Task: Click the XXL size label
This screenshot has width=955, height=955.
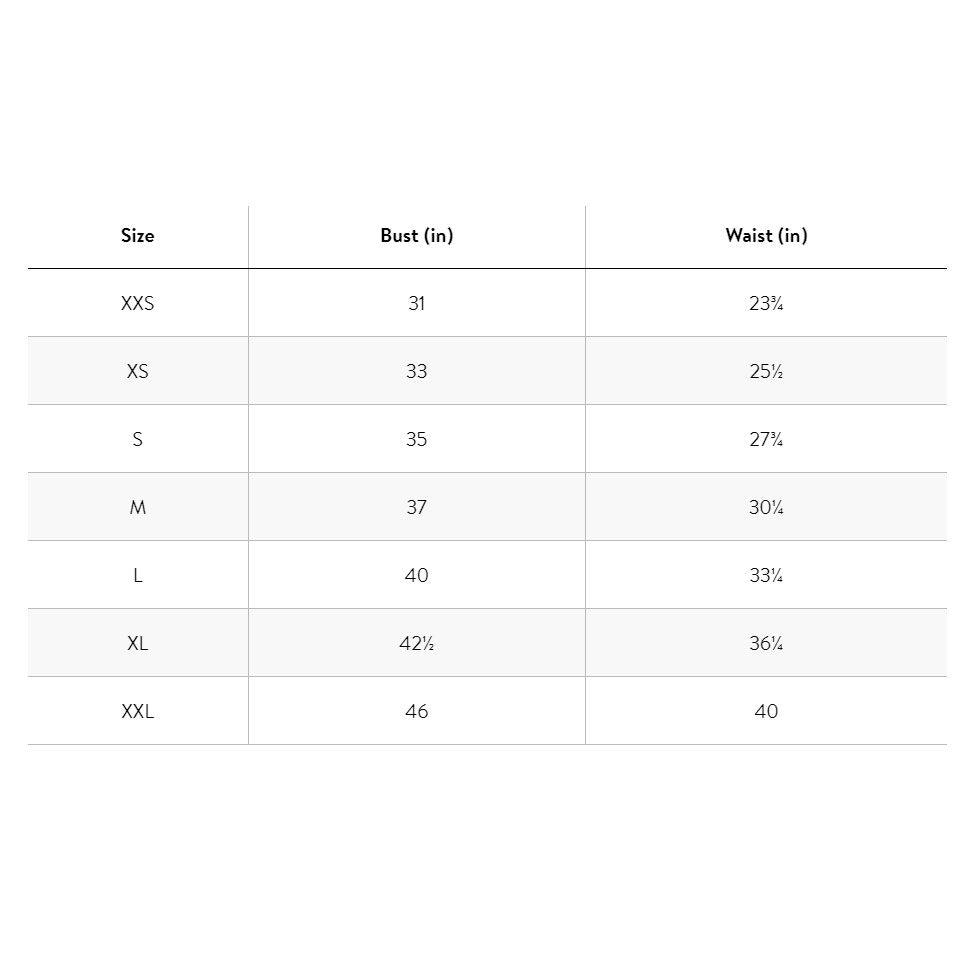Action: [138, 711]
